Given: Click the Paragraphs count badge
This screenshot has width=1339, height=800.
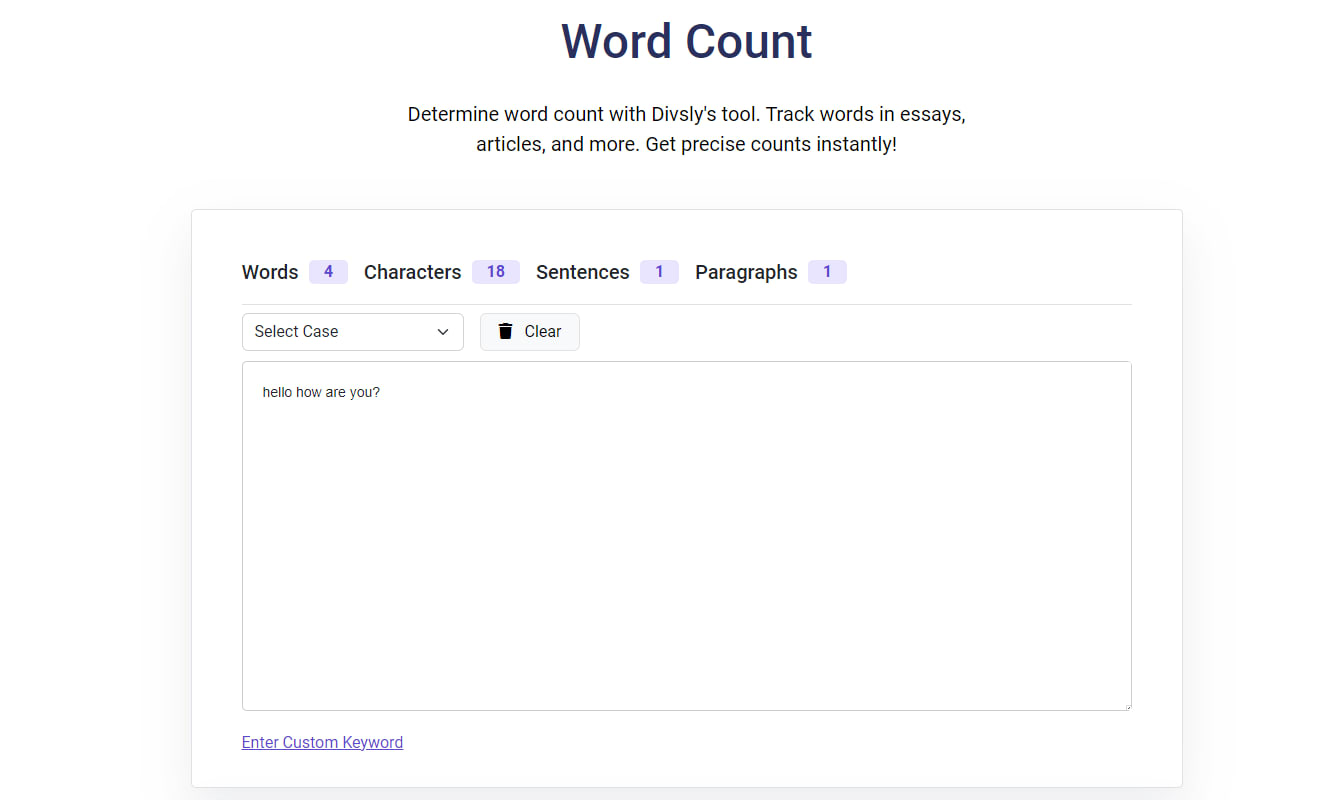Looking at the screenshot, I should [x=827, y=272].
